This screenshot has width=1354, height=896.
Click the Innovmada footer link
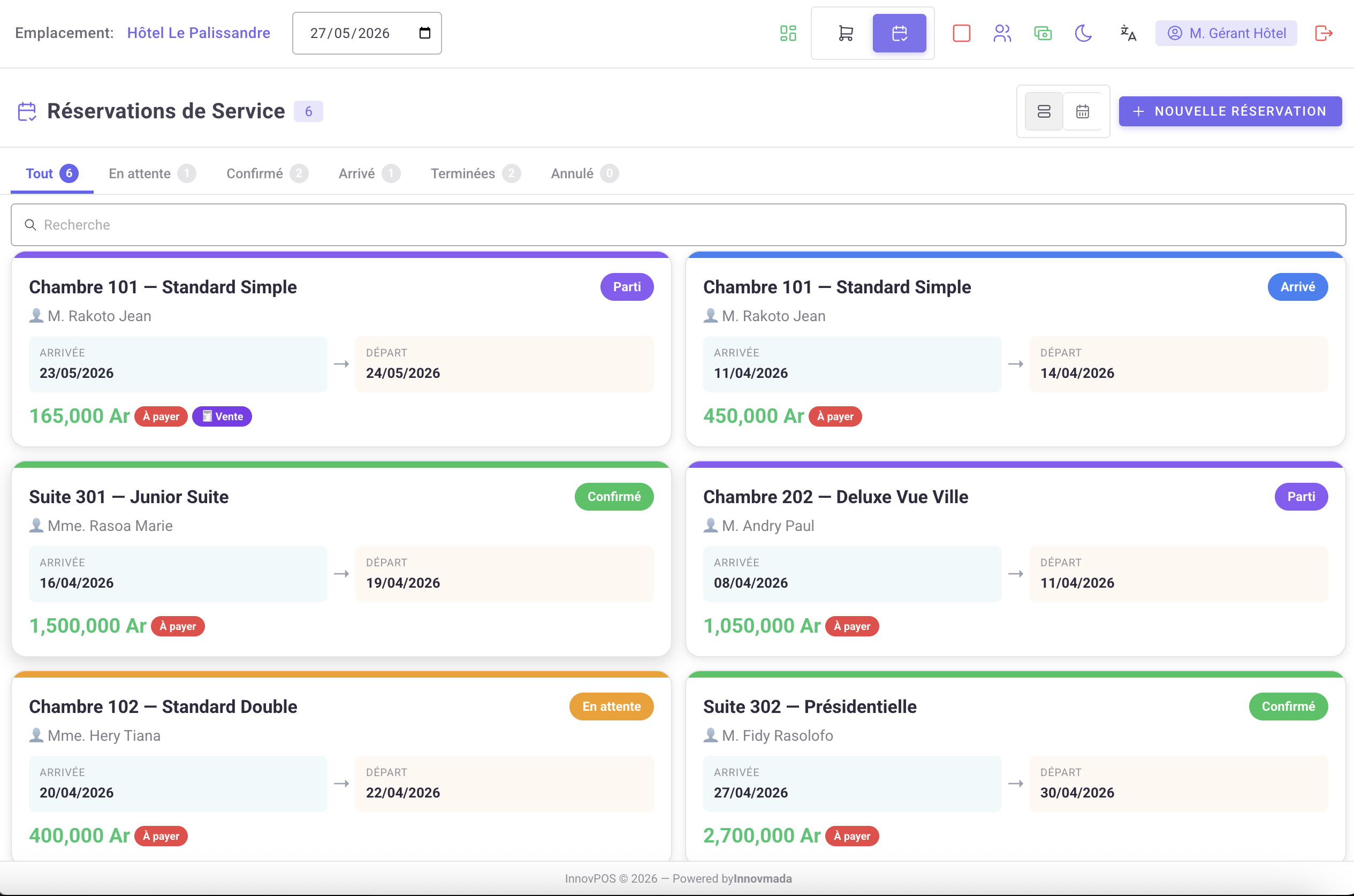tap(762, 879)
